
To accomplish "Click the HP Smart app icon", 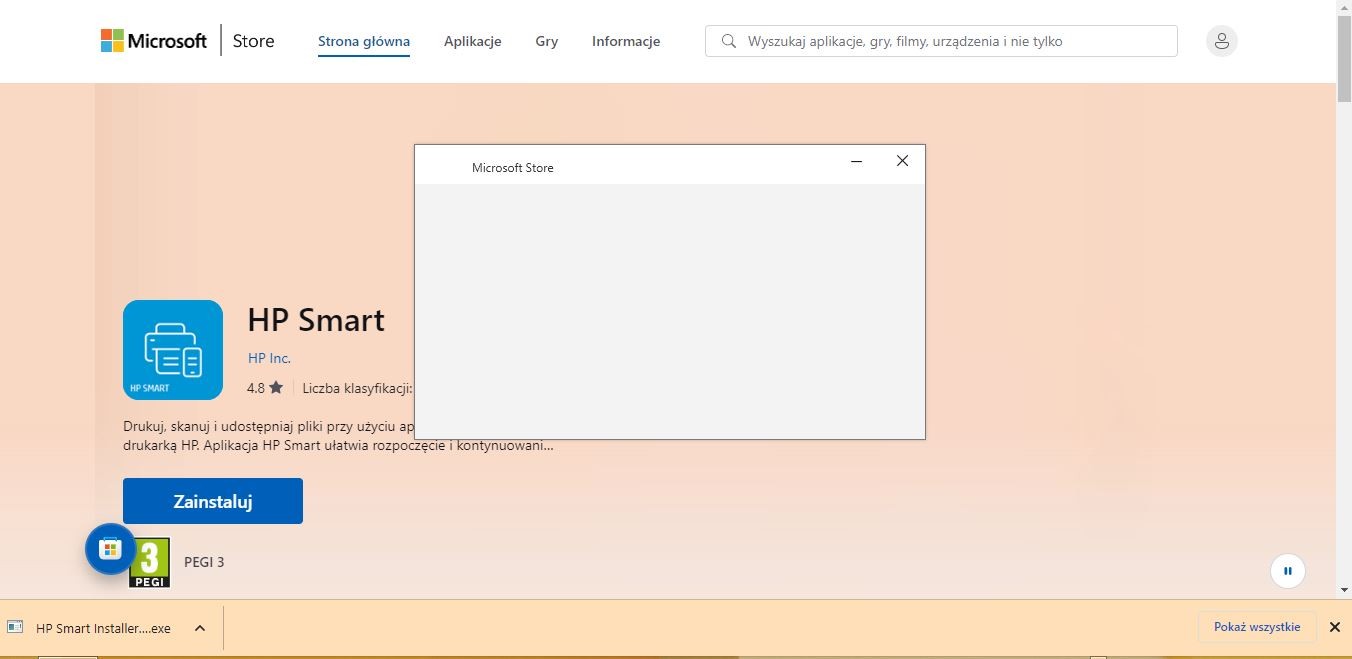I will [x=173, y=350].
